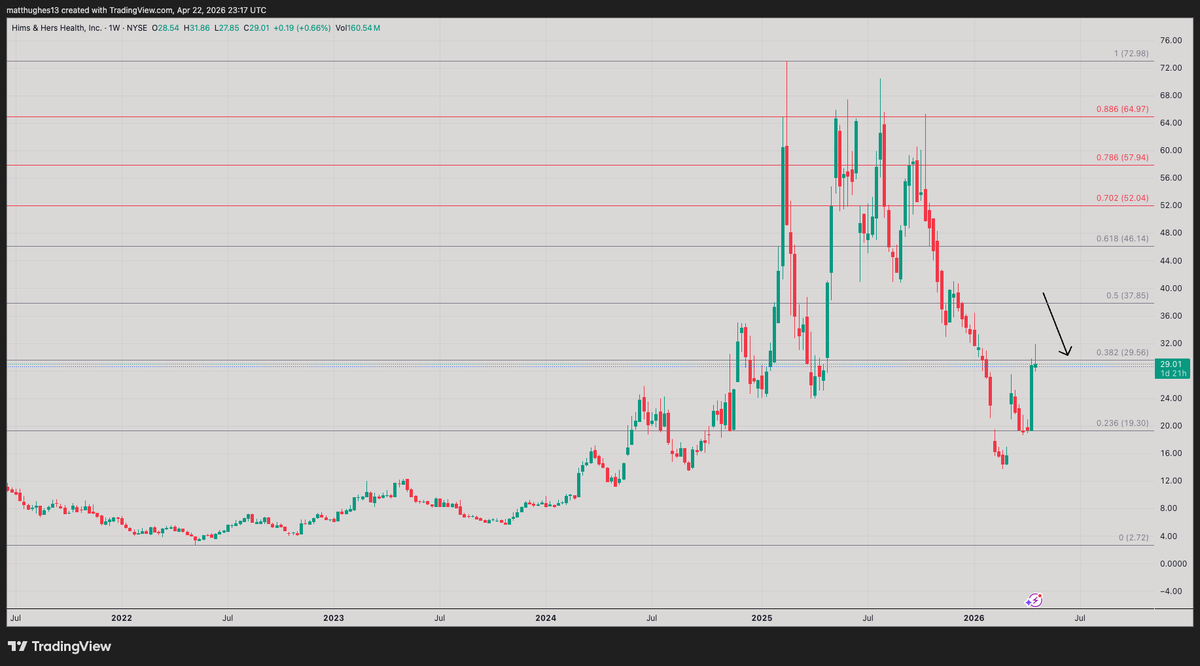The height and width of the screenshot is (666, 1200).
Task: Click the 2025 label on time axis
Action: pos(762,619)
